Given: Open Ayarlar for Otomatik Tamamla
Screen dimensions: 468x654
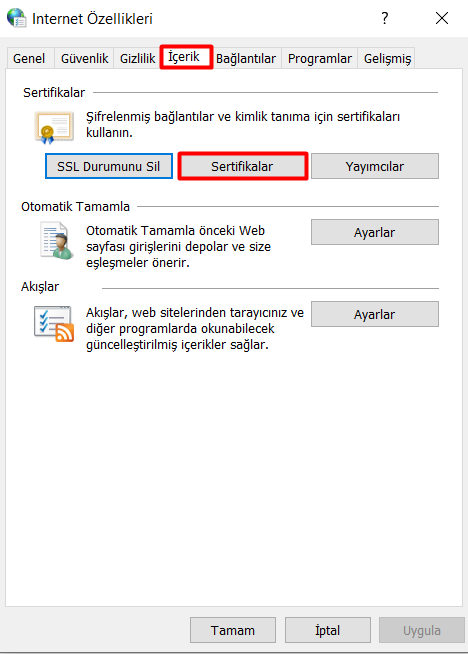Looking at the screenshot, I should [x=375, y=232].
